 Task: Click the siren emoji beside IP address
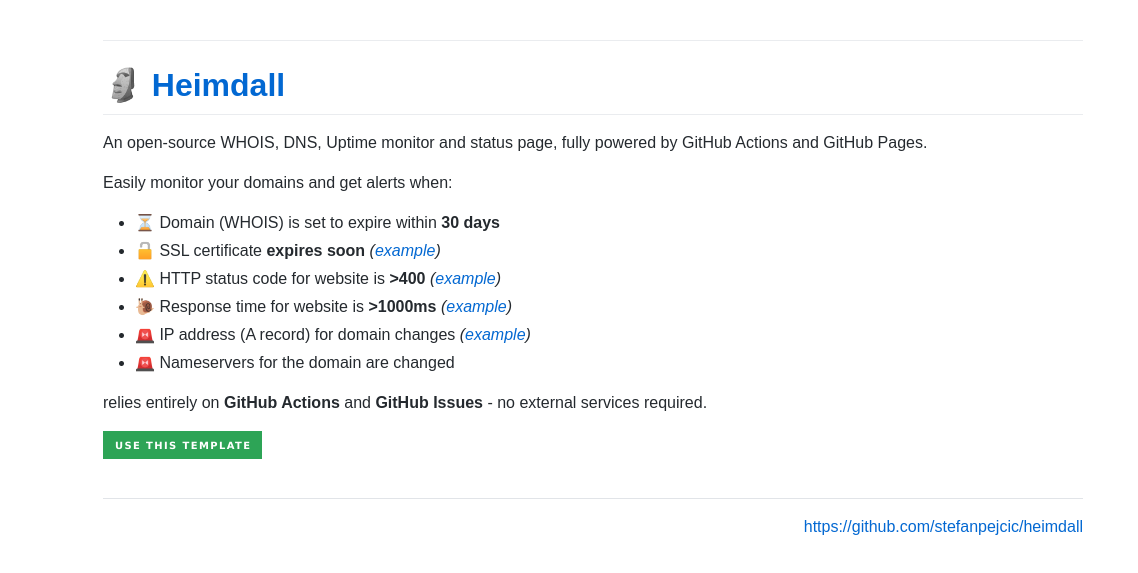pyautogui.click(x=145, y=335)
